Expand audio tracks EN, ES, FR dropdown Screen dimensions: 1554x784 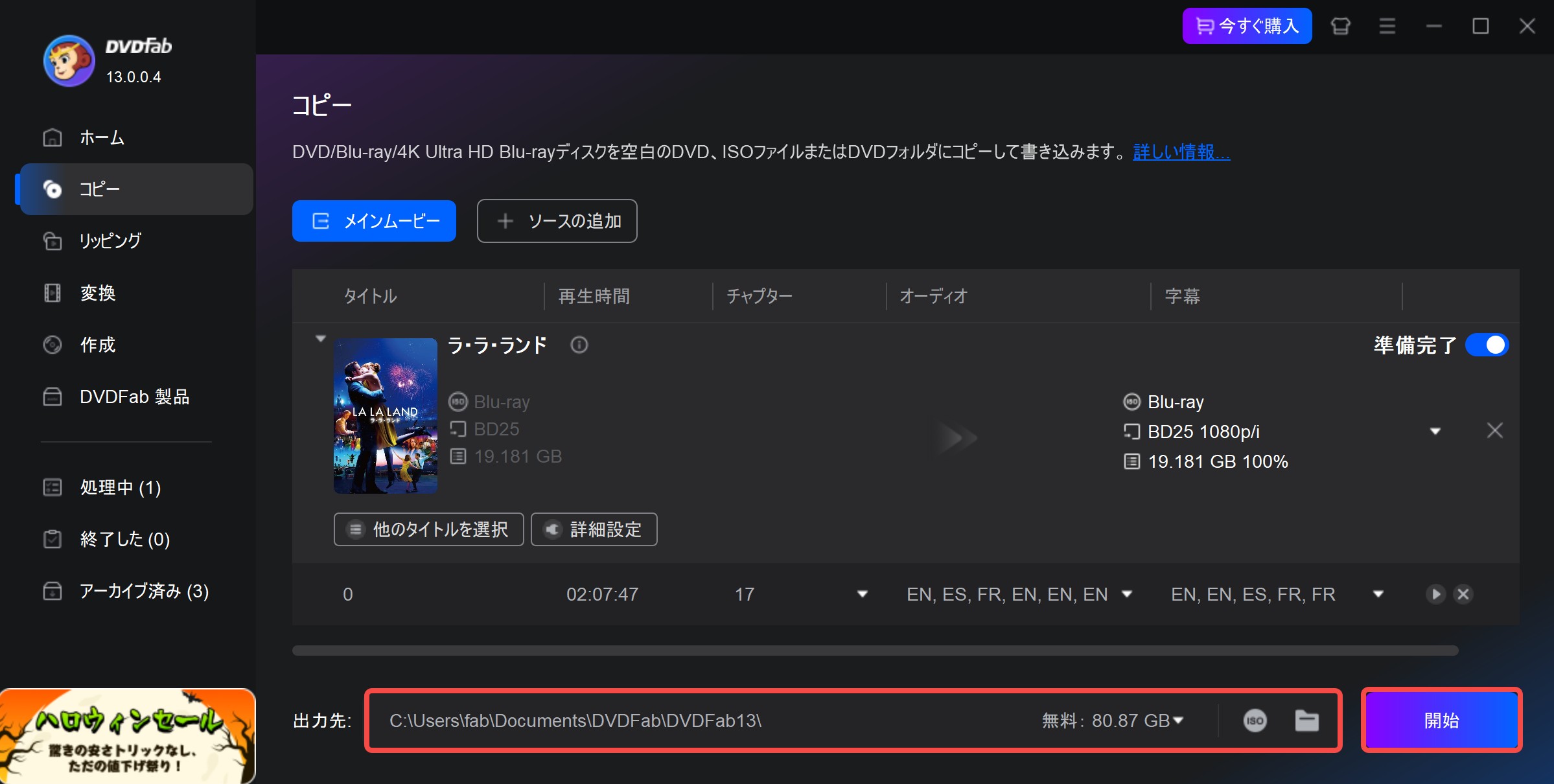[1127, 594]
